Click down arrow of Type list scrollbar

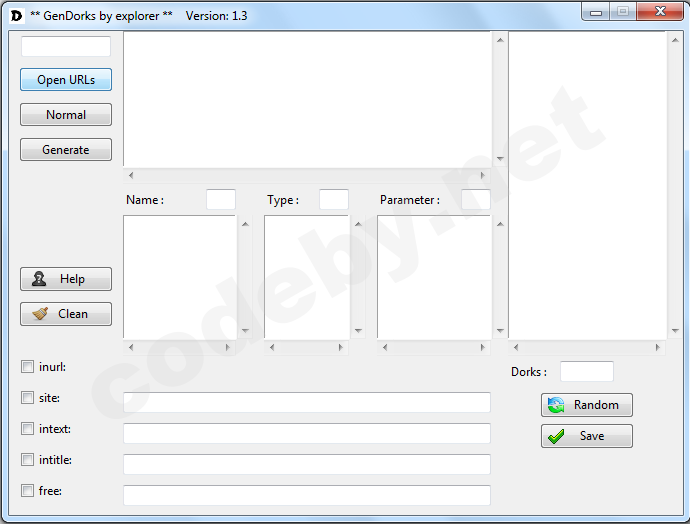[x=358, y=330]
